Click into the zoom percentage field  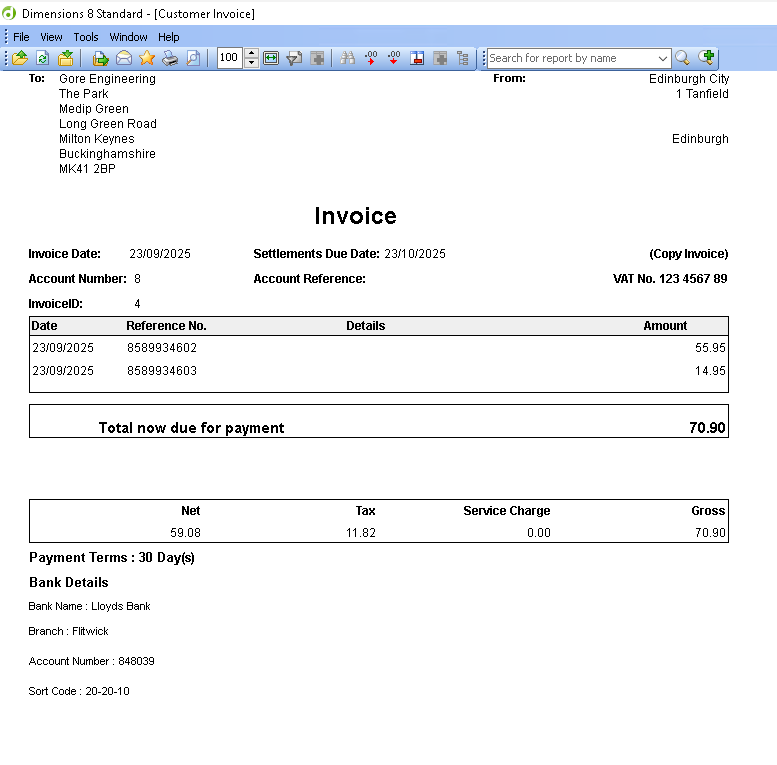click(229, 58)
